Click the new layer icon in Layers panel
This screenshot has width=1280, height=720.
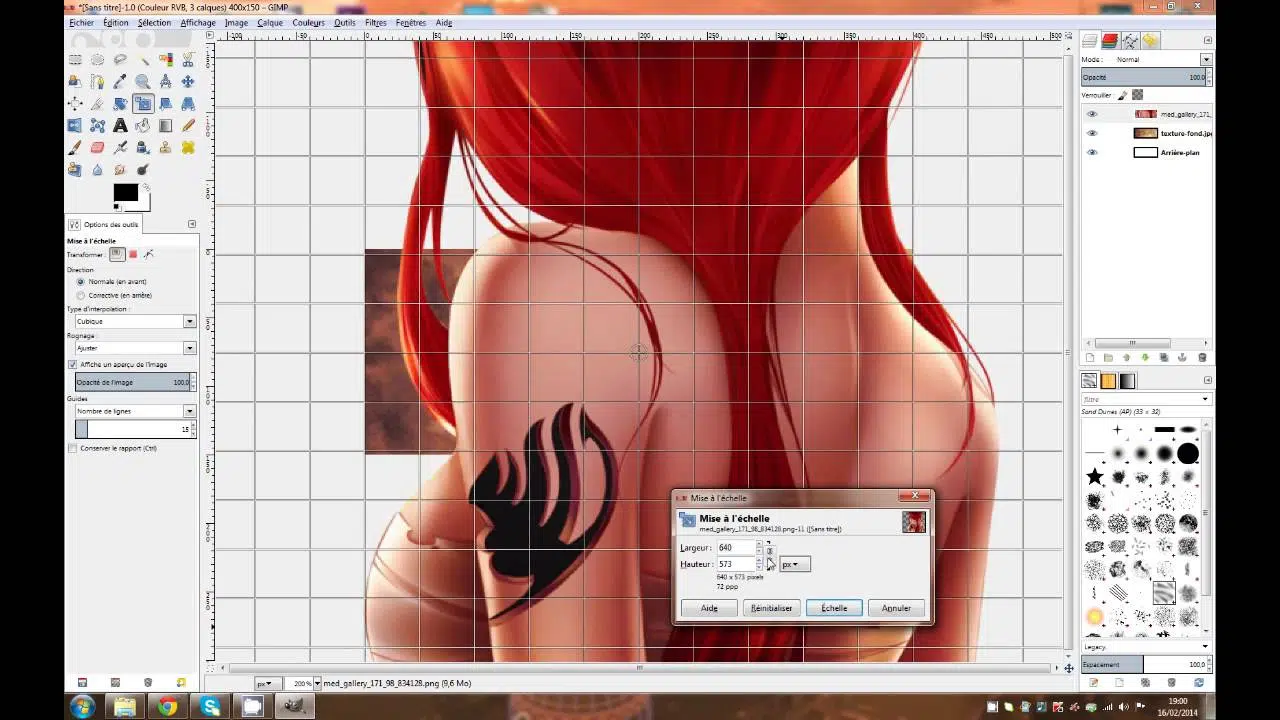(1090, 357)
